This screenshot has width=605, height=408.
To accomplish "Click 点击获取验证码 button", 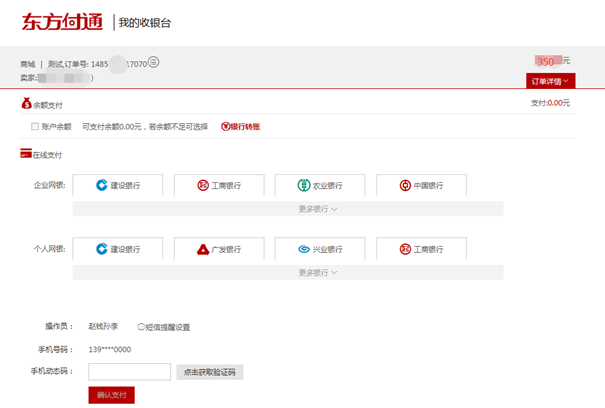I will pyautogui.click(x=210, y=372).
